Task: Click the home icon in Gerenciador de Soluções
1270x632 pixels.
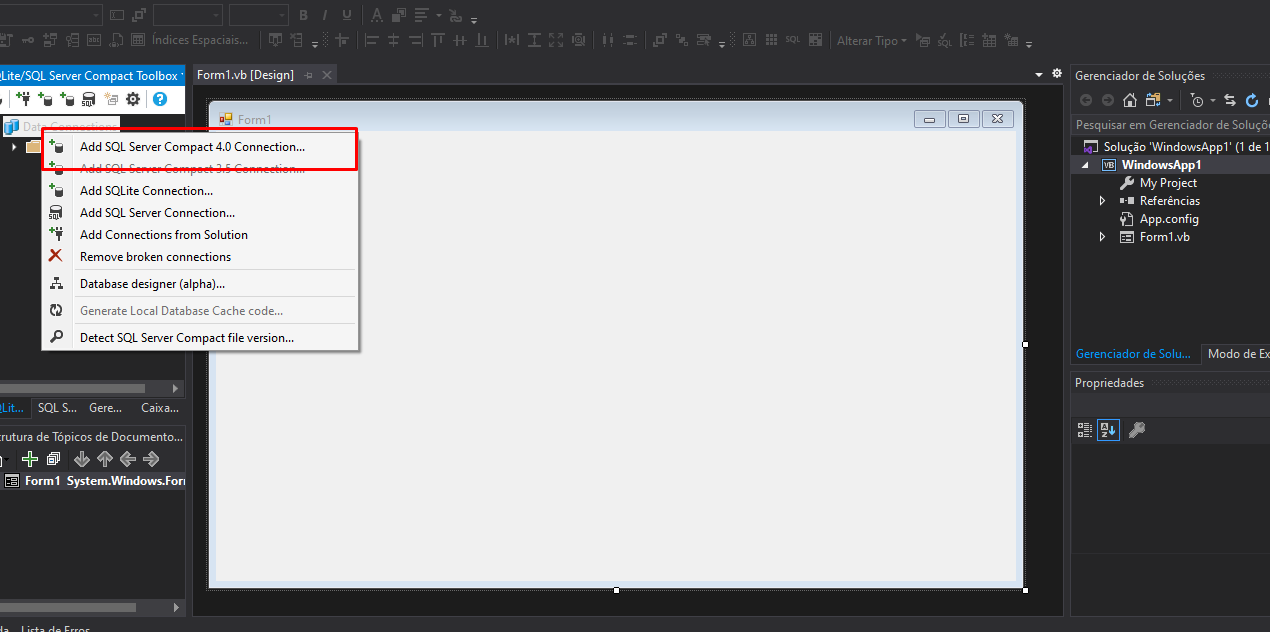Action: point(1130,100)
